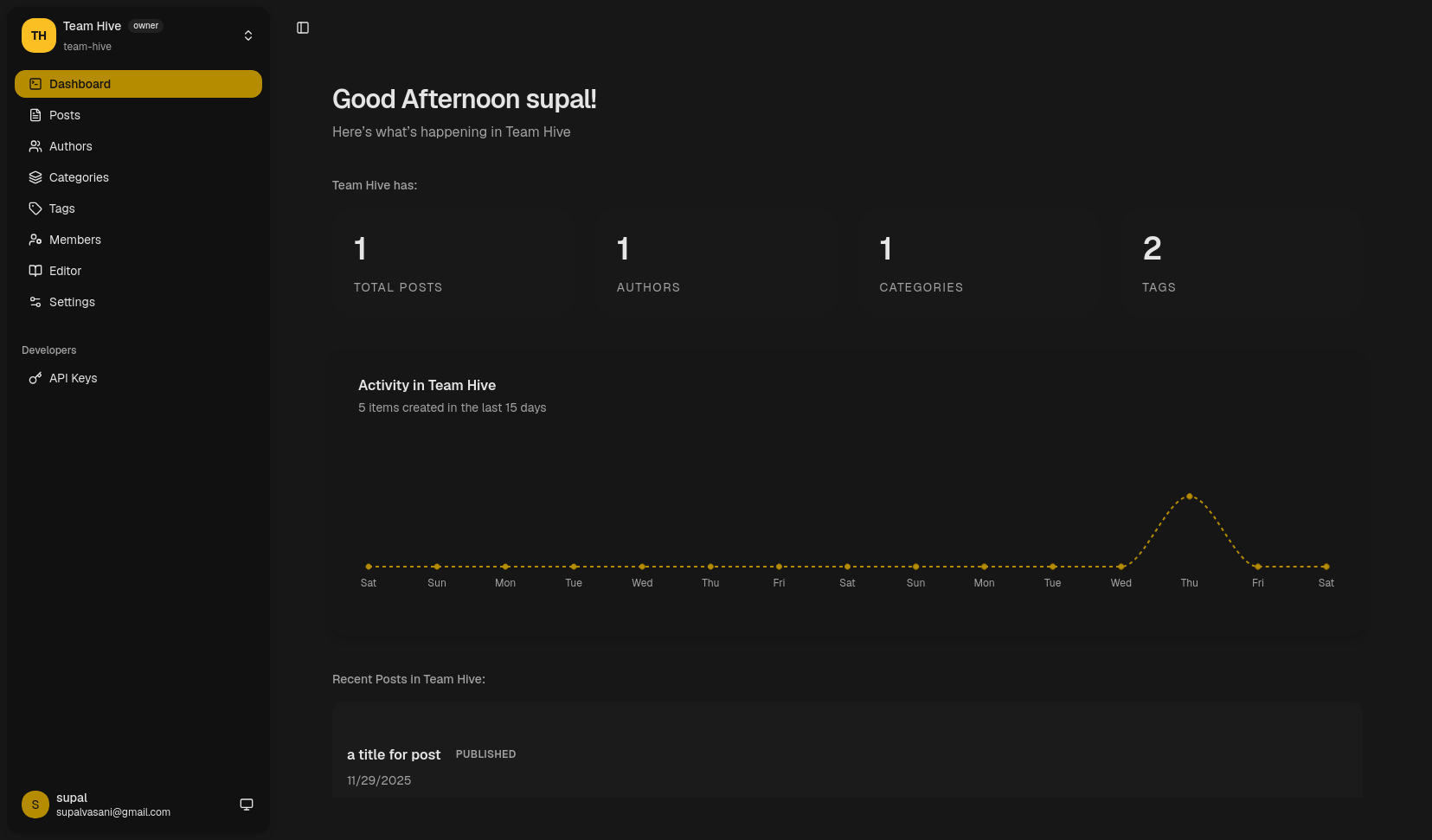The image size is (1432, 840).
Task: Toggle the display theme icon near supal
Action: click(x=246, y=804)
